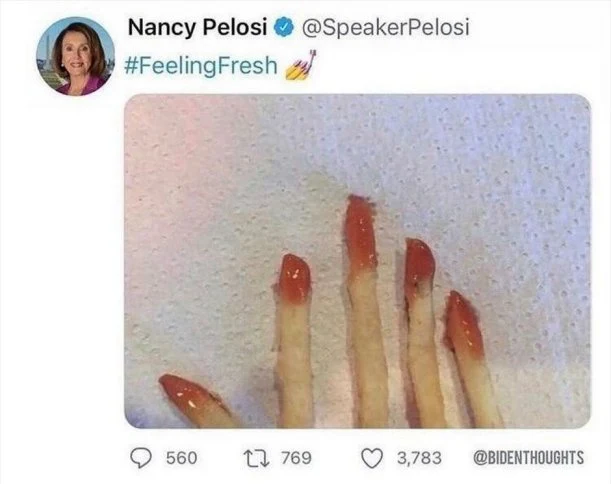Viewport: 611px width, 484px height.
Task: Open the circular profile avatar photo
Action: (75, 56)
